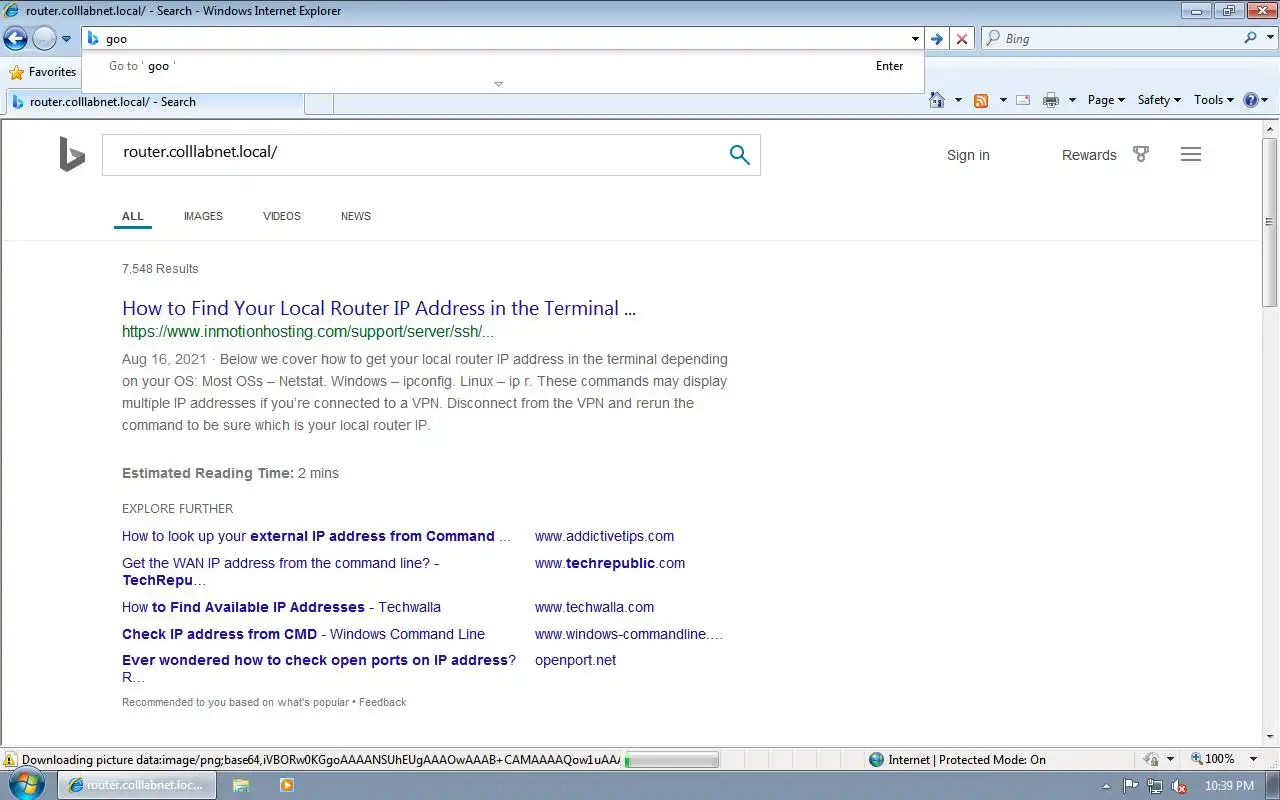Image resolution: width=1280 pixels, height=800 pixels.
Task: Switch to the VIDEOS tab
Action: click(x=282, y=216)
